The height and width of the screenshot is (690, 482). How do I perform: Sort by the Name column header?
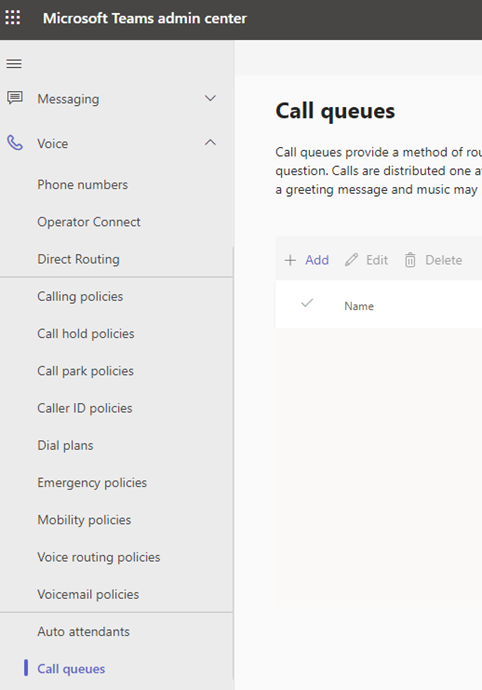tap(359, 306)
